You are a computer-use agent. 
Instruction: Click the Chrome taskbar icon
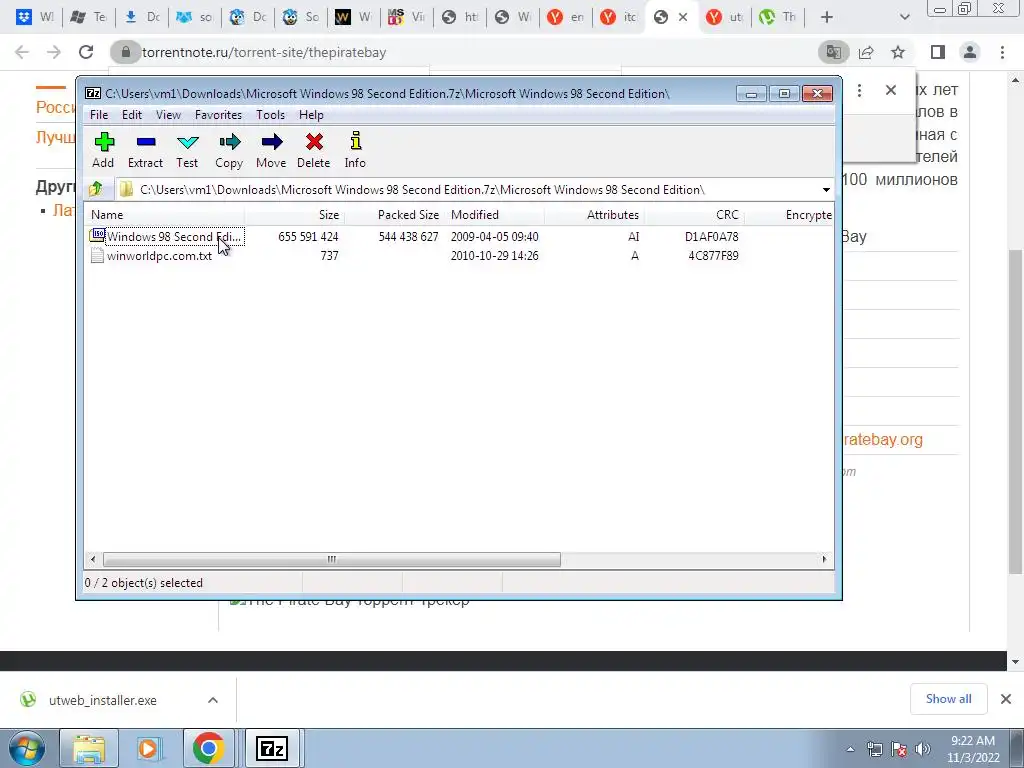(208, 748)
